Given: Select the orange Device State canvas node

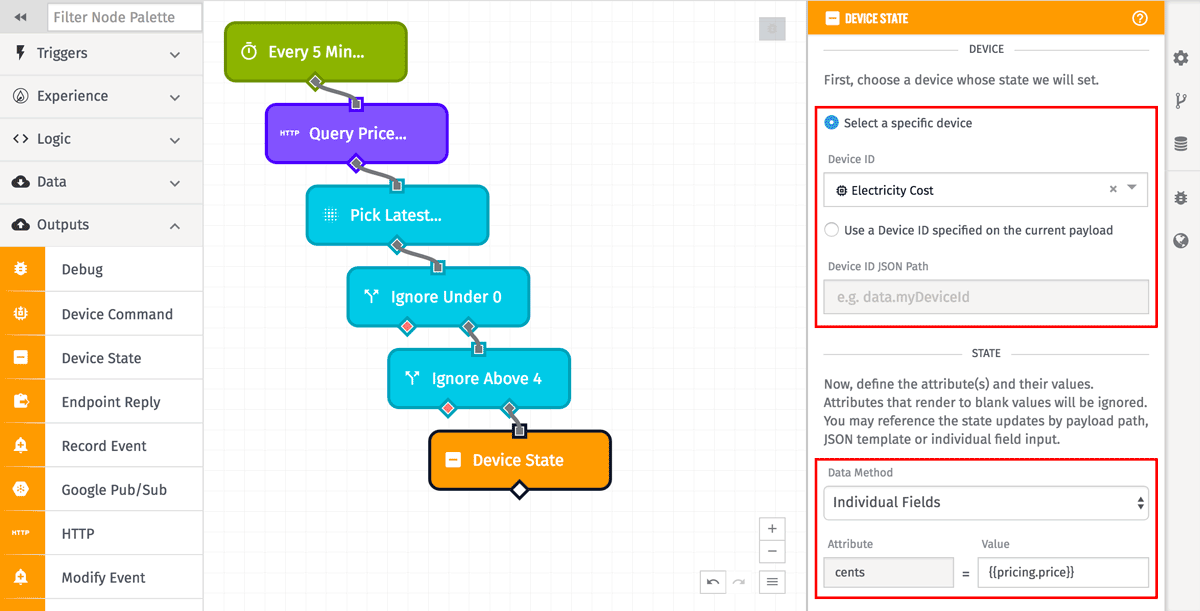Looking at the screenshot, I should (520, 460).
